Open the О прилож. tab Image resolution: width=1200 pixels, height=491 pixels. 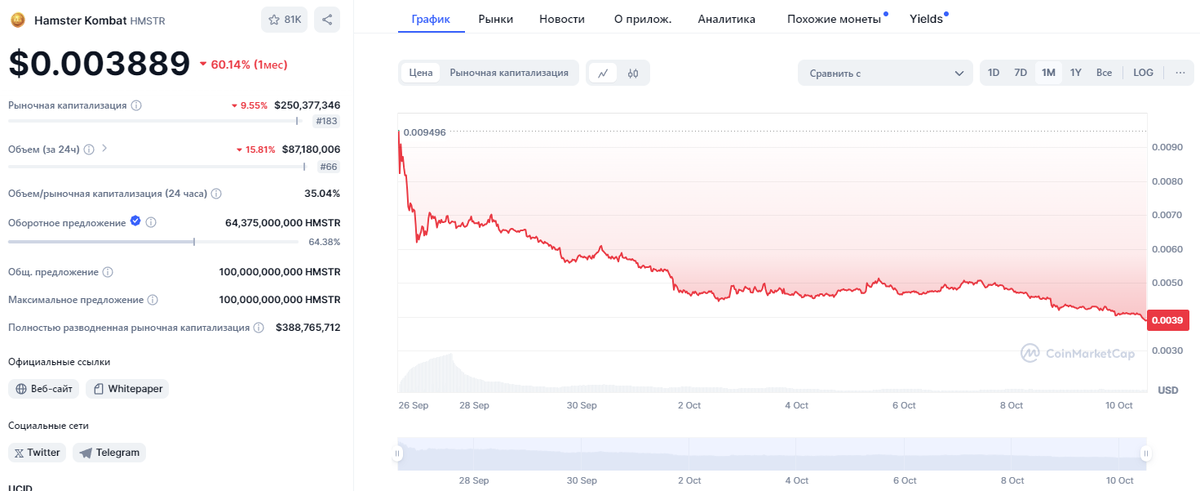click(642, 19)
